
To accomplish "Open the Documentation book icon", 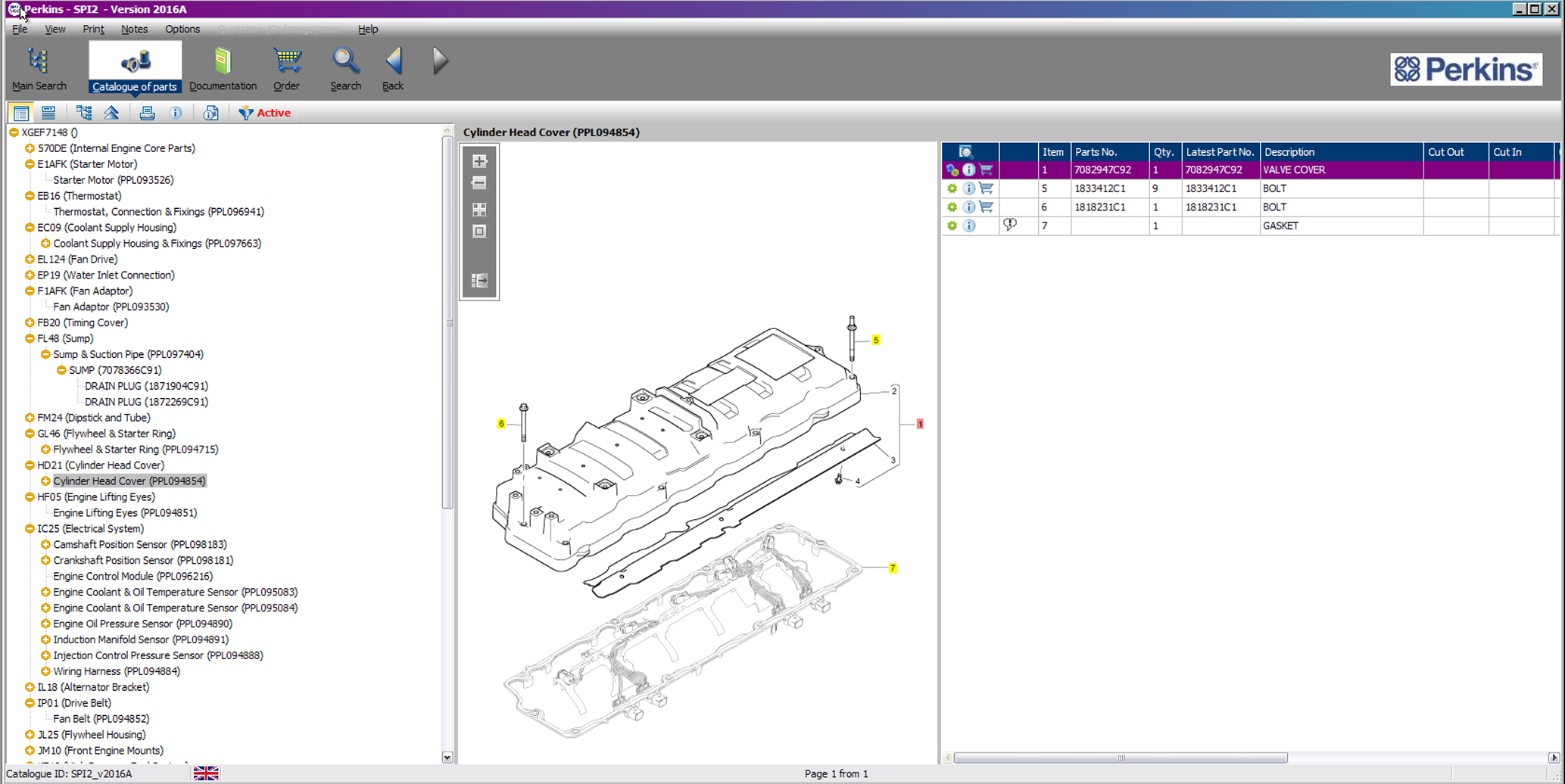I will pyautogui.click(x=223, y=69).
